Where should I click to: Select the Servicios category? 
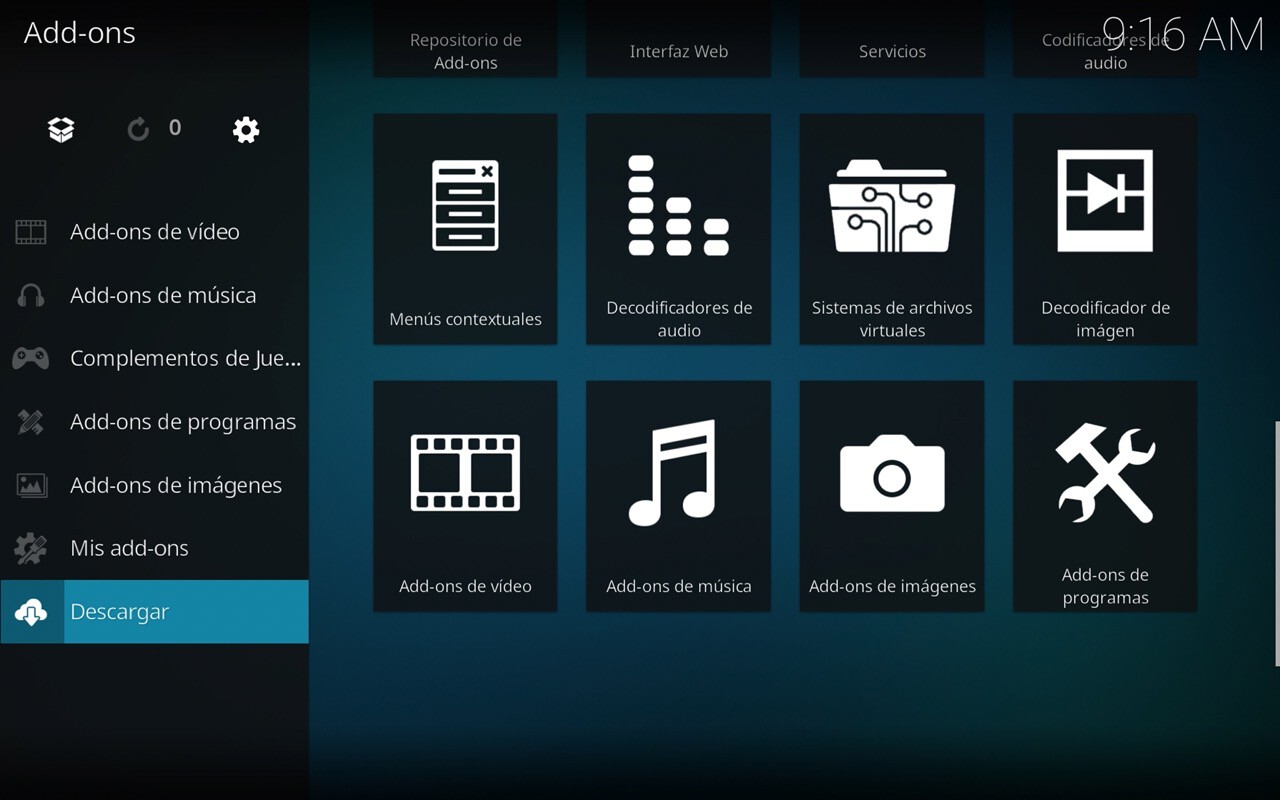[891, 40]
